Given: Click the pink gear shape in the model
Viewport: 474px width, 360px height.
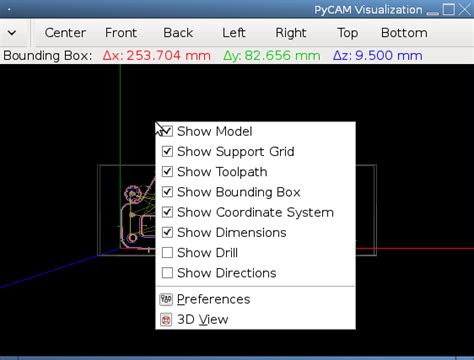Looking at the screenshot, I should pos(132,194).
